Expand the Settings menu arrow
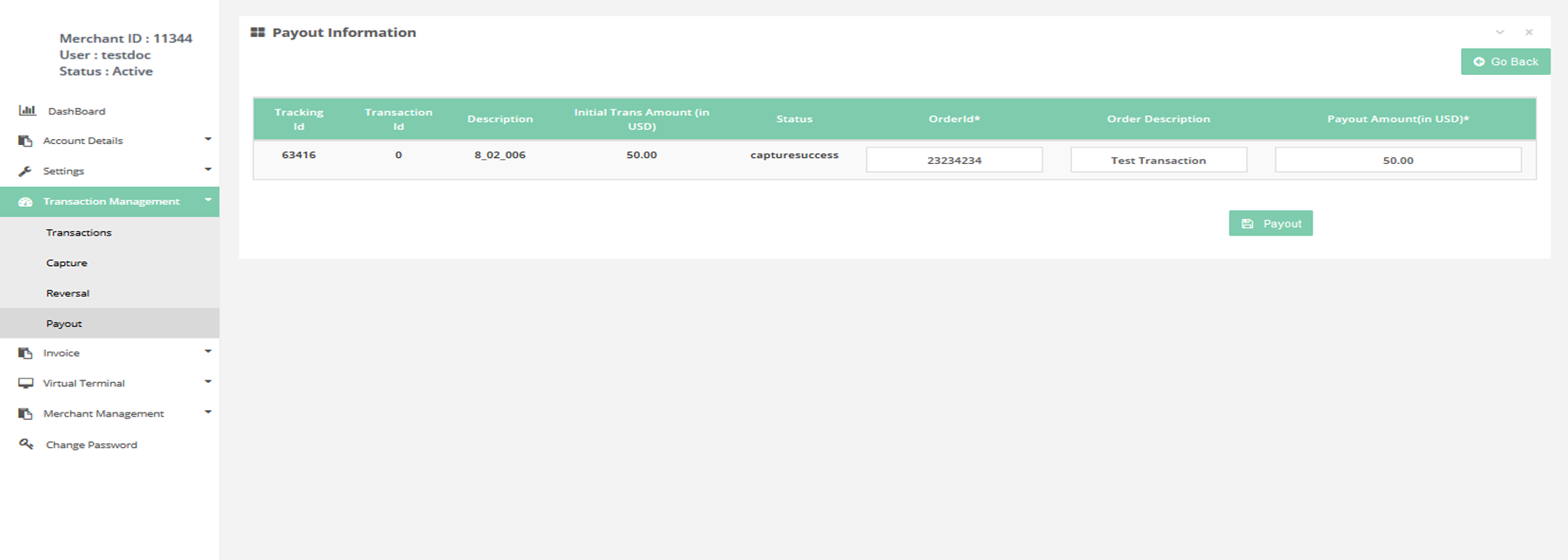This screenshot has height=560, width=1568. [208, 170]
